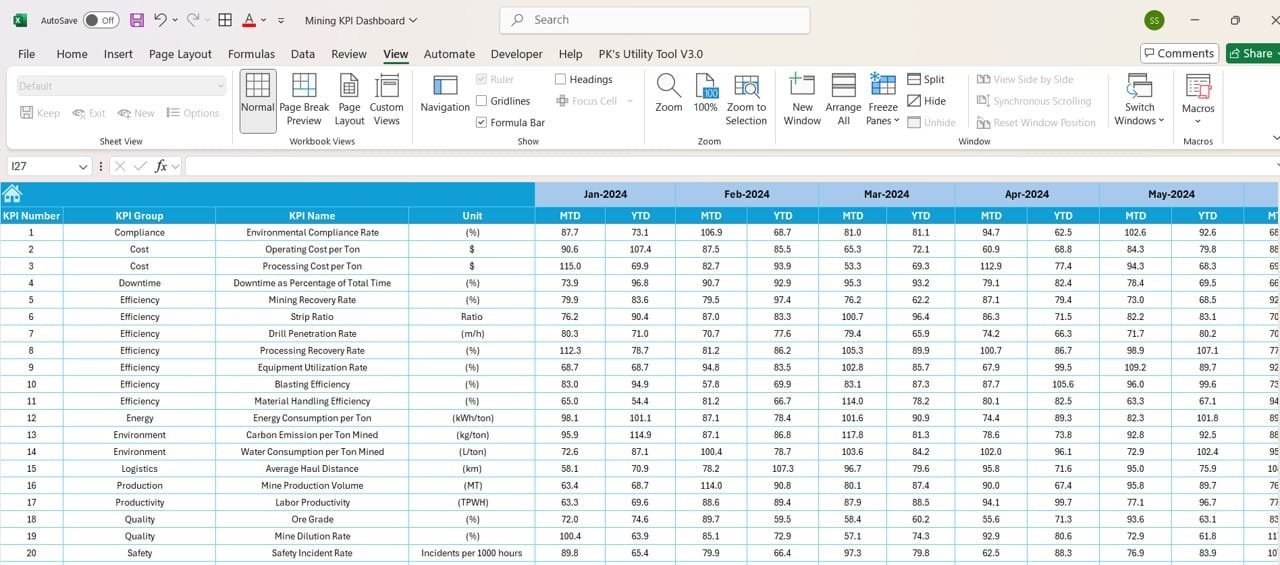Turn on the AutoSave toggle
This screenshot has width=1280, height=565.
tap(100, 20)
